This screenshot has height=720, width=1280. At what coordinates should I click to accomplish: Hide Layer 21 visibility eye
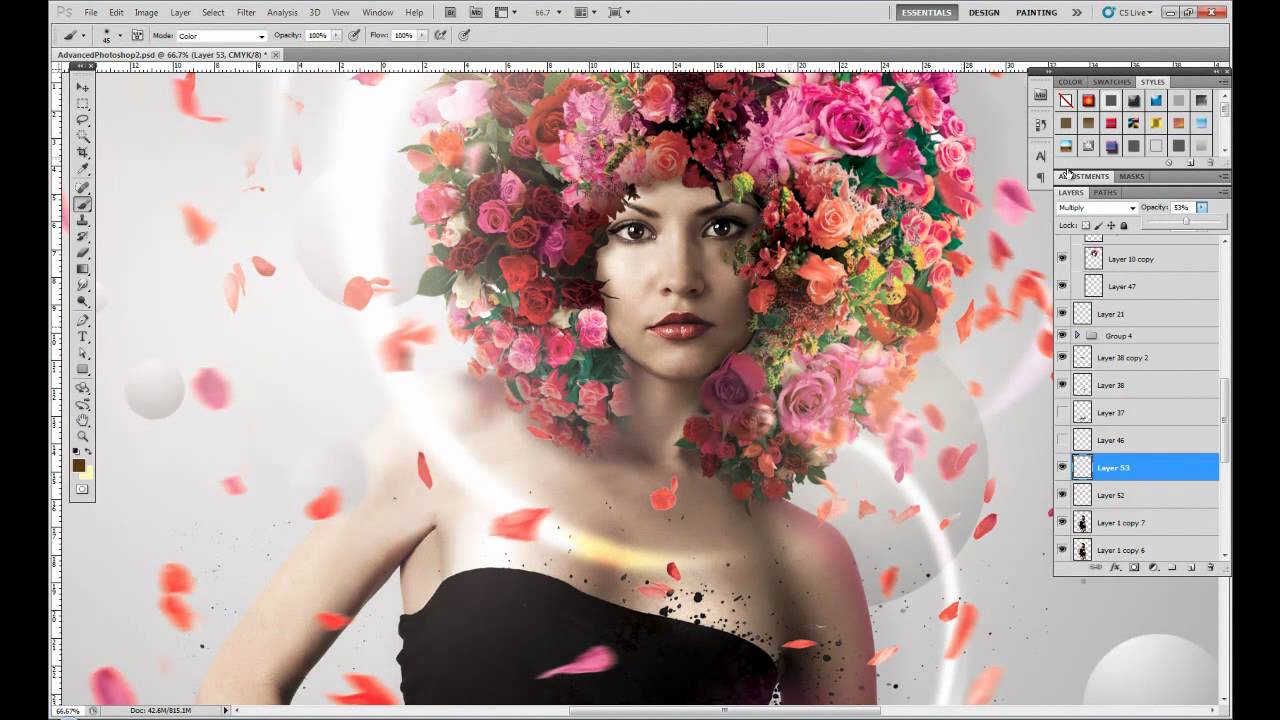click(1062, 313)
